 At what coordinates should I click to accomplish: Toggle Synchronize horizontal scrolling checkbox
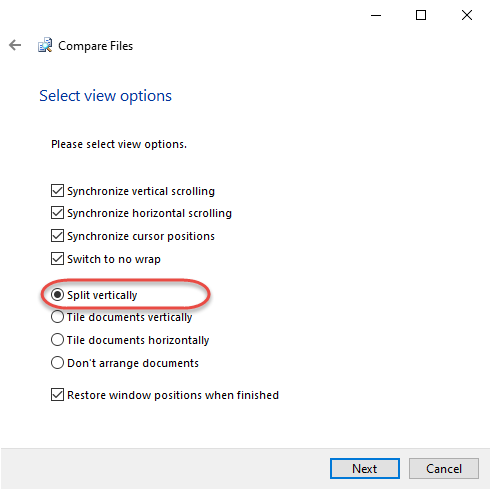57,213
